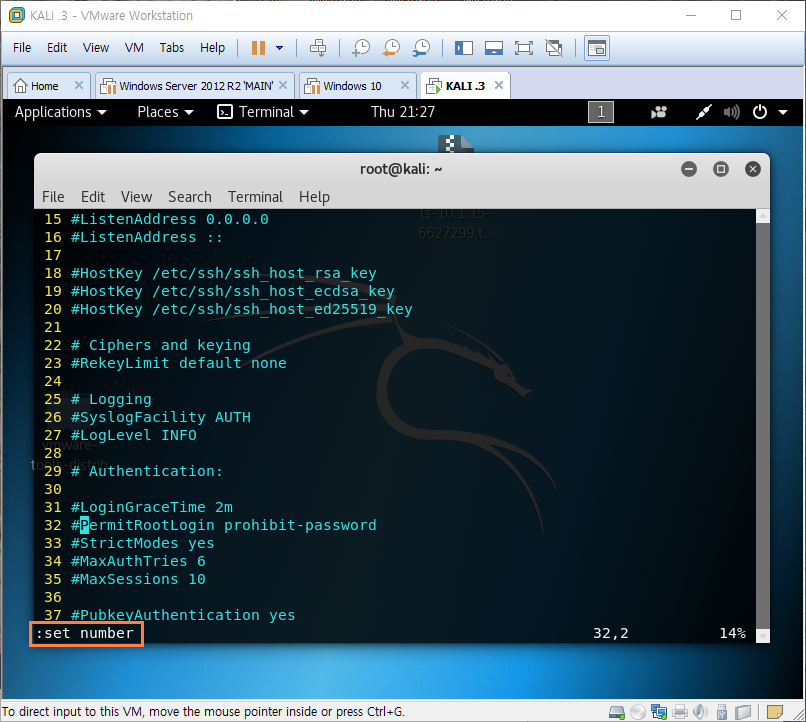The height and width of the screenshot is (722, 806).
Task: Click the CD/DVD drive status icon
Action: [637, 712]
